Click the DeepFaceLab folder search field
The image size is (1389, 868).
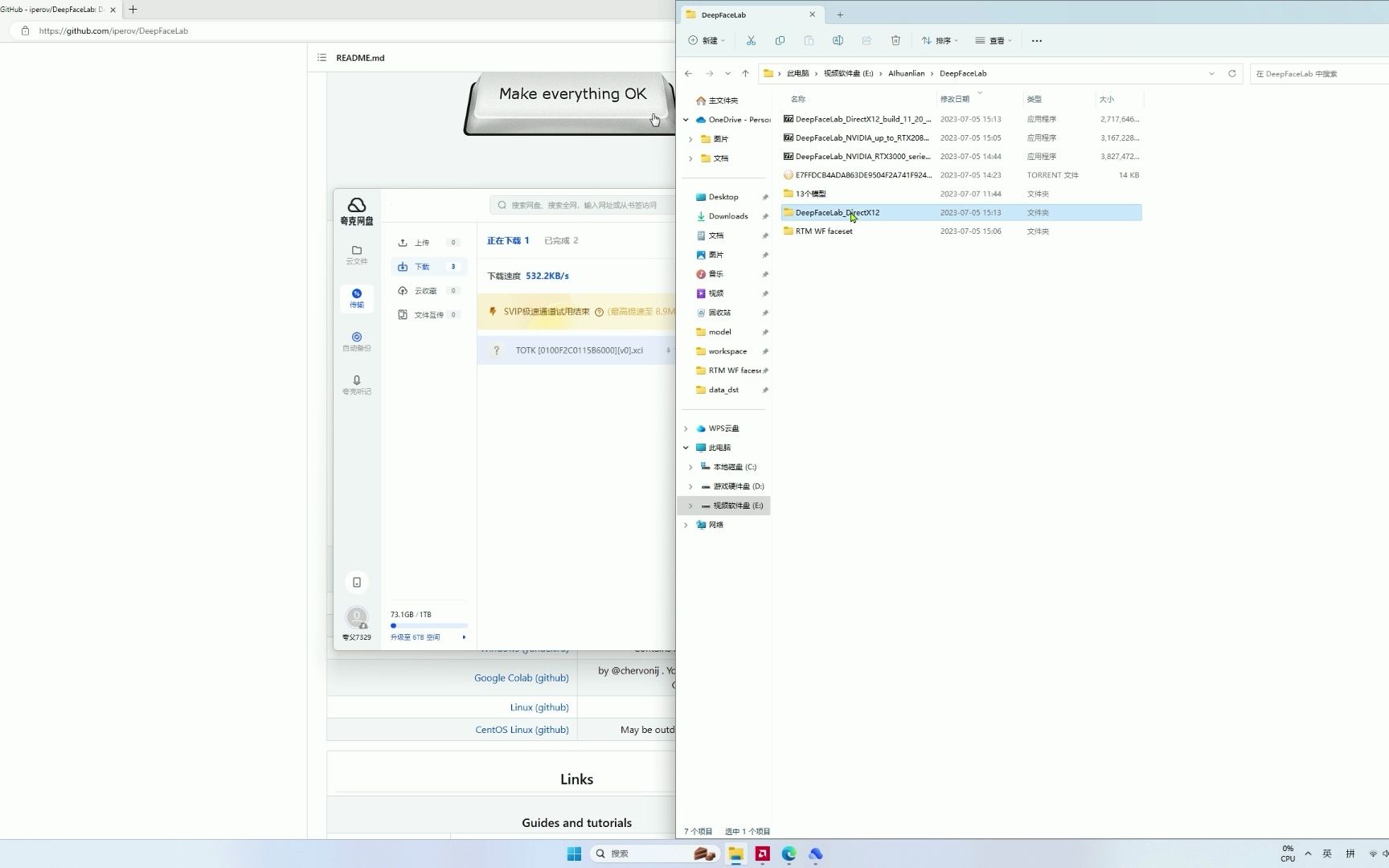click(x=1318, y=73)
